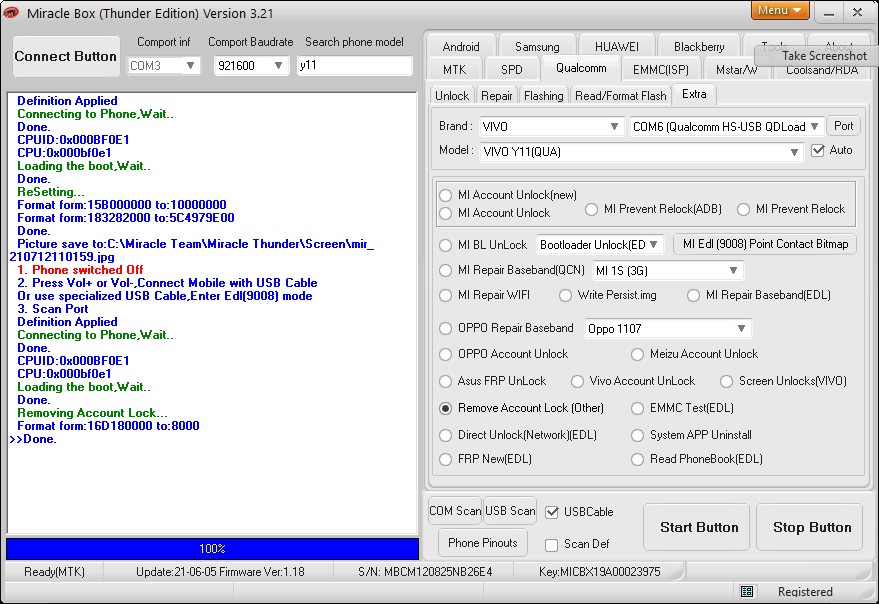Expand the MI 1S (3G) dropdown
This screenshot has height=604, width=879.
[x=733, y=271]
